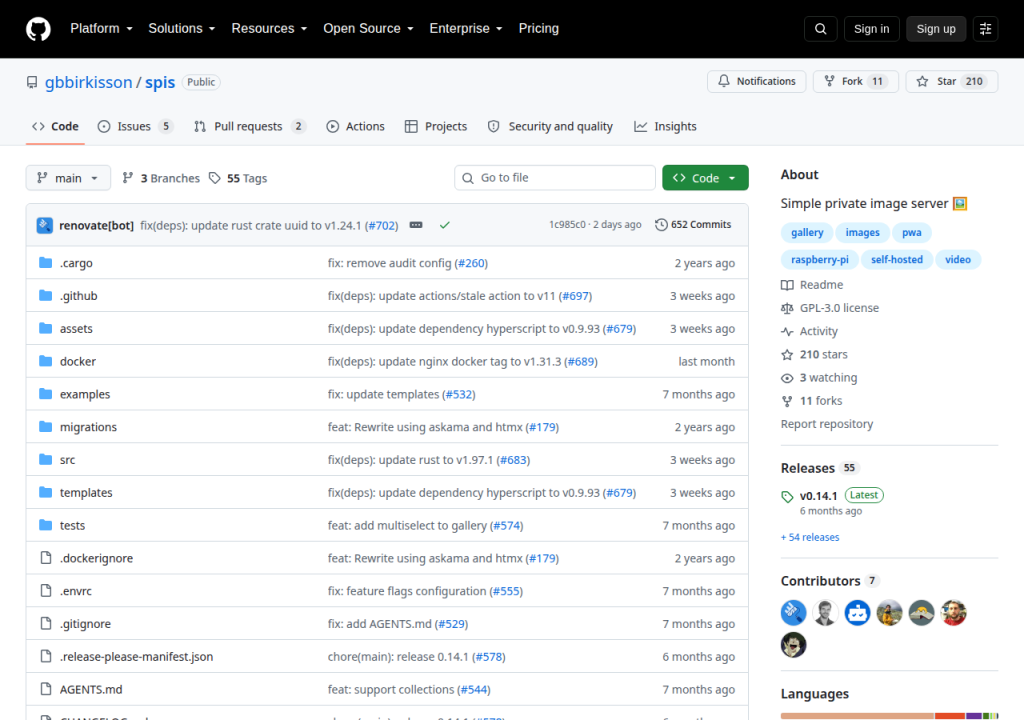Click the license scale icon

point(787,308)
